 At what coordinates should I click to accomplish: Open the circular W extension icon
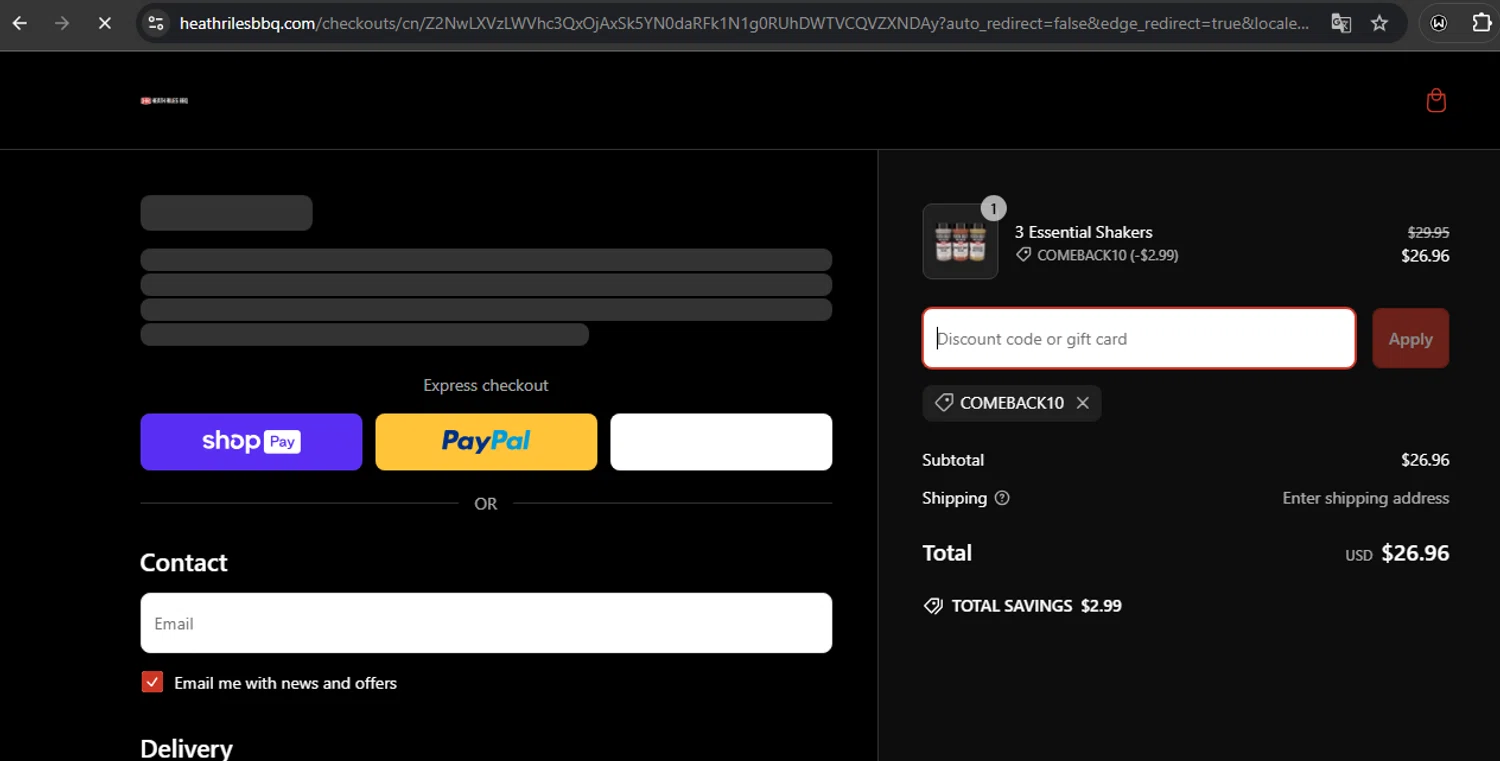coord(1439,23)
